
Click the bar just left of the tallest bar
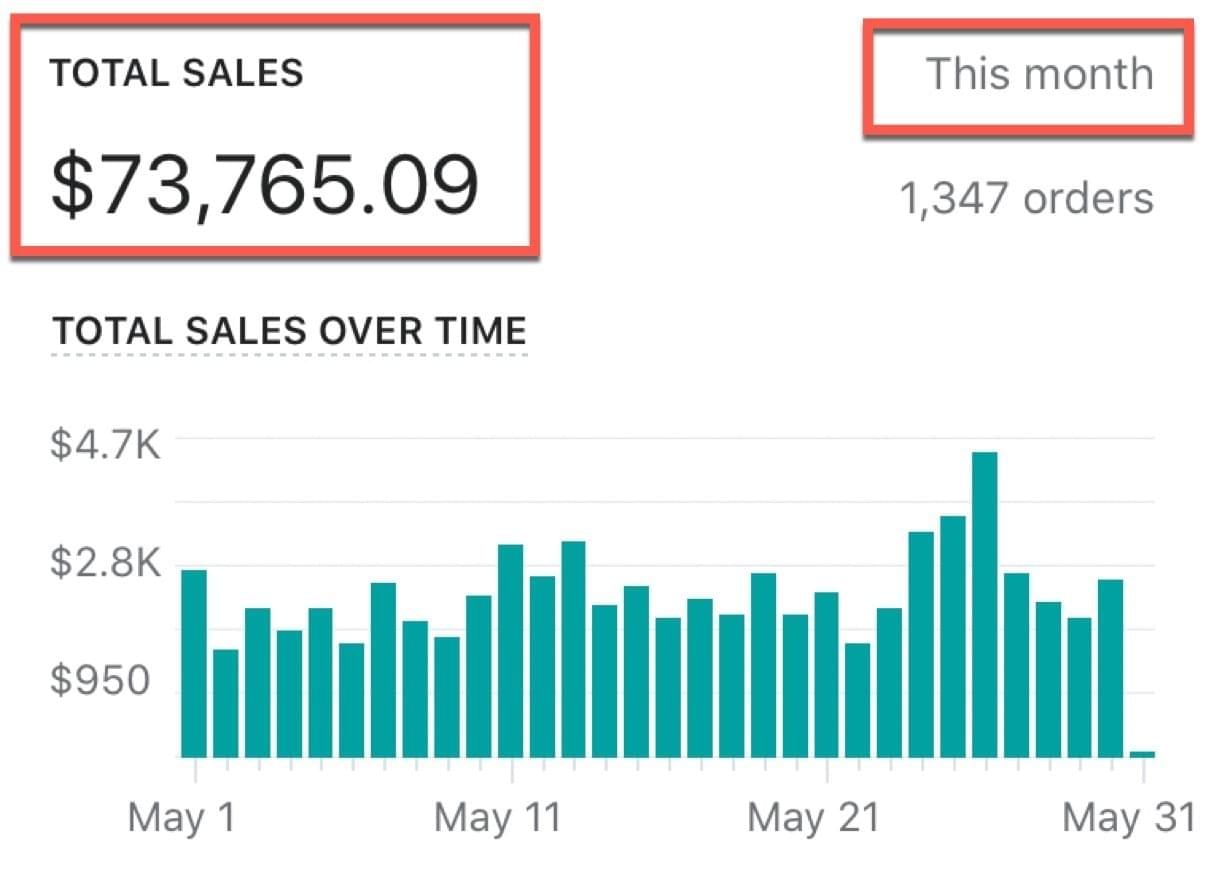click(x=952, y=636)
